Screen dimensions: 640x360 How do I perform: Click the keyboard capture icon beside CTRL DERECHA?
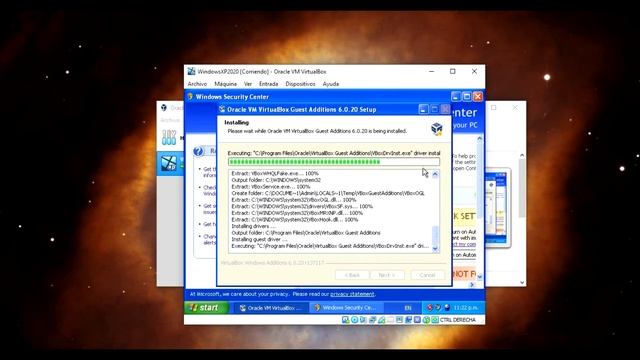[435, 320]
